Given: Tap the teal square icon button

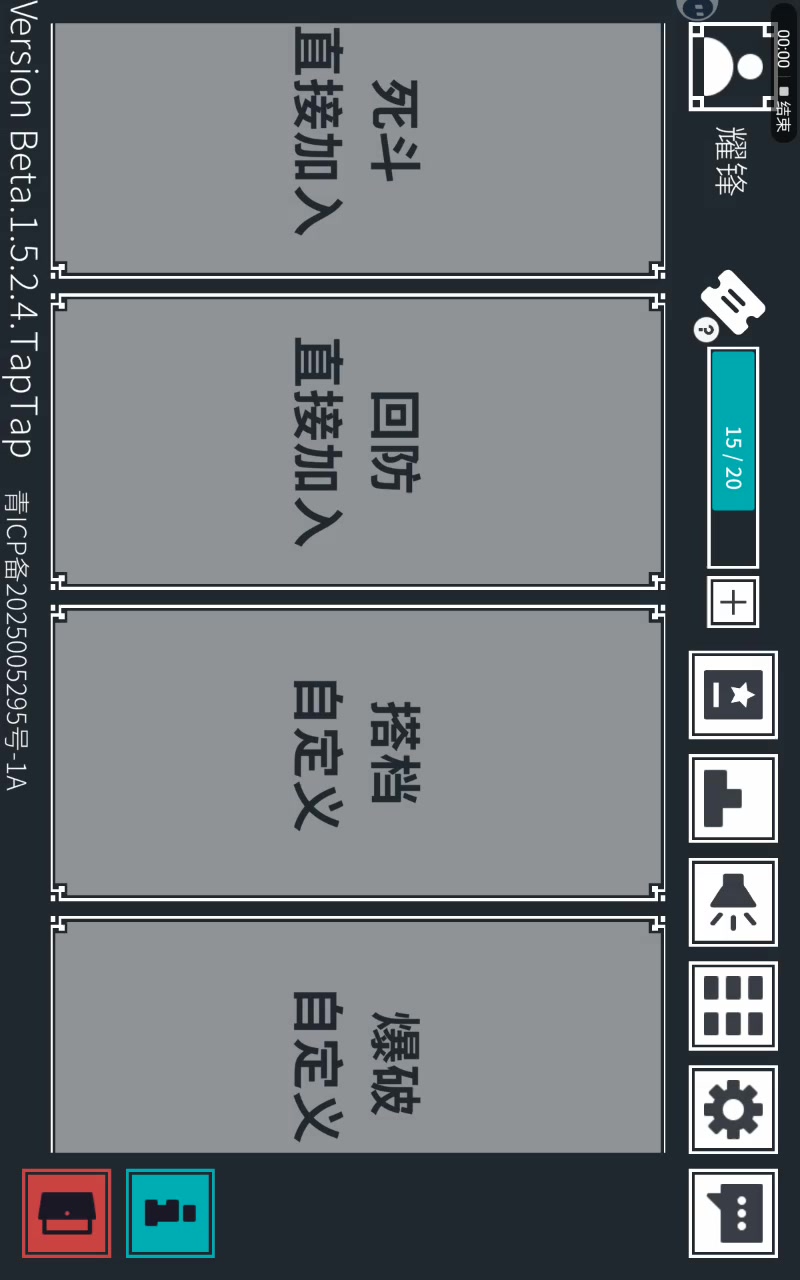Looking at the screenshot, I should [x=170, y=1213].
